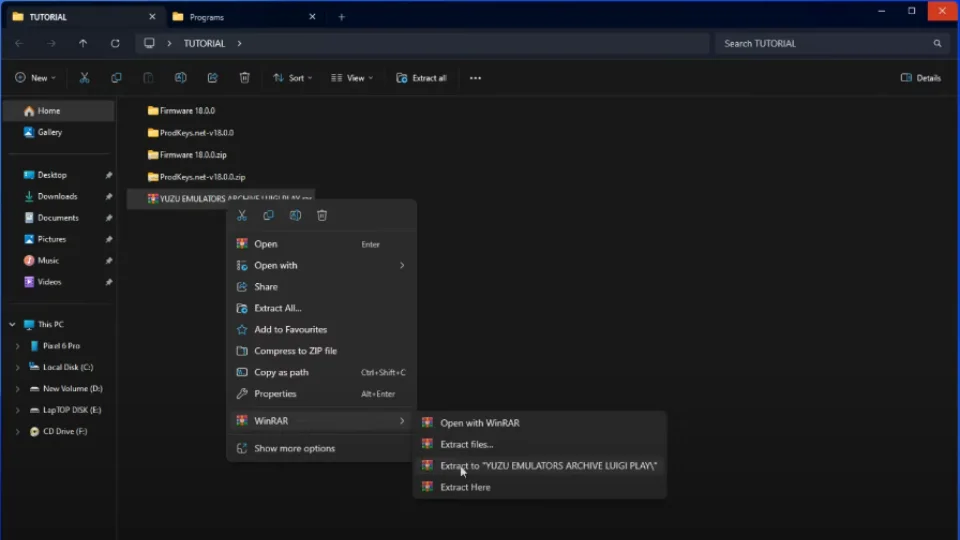Click the Copy icon in the toolbar
The image size is (960, 540).
[116, 78]
